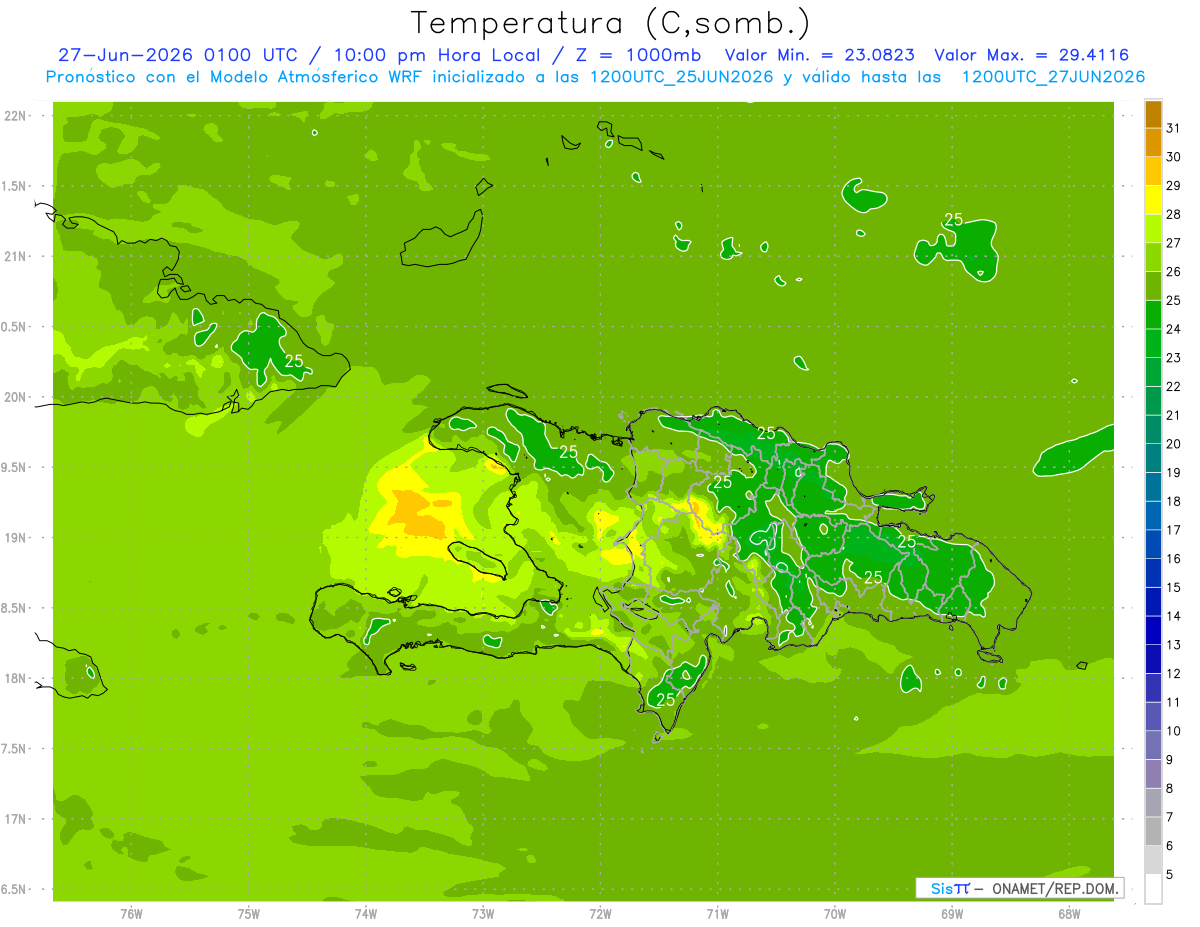Image resolution: width=1200 pixels, height=927 pixels.
Task: Pick the dark orange swatch above 31
Action: [1153, 113]
